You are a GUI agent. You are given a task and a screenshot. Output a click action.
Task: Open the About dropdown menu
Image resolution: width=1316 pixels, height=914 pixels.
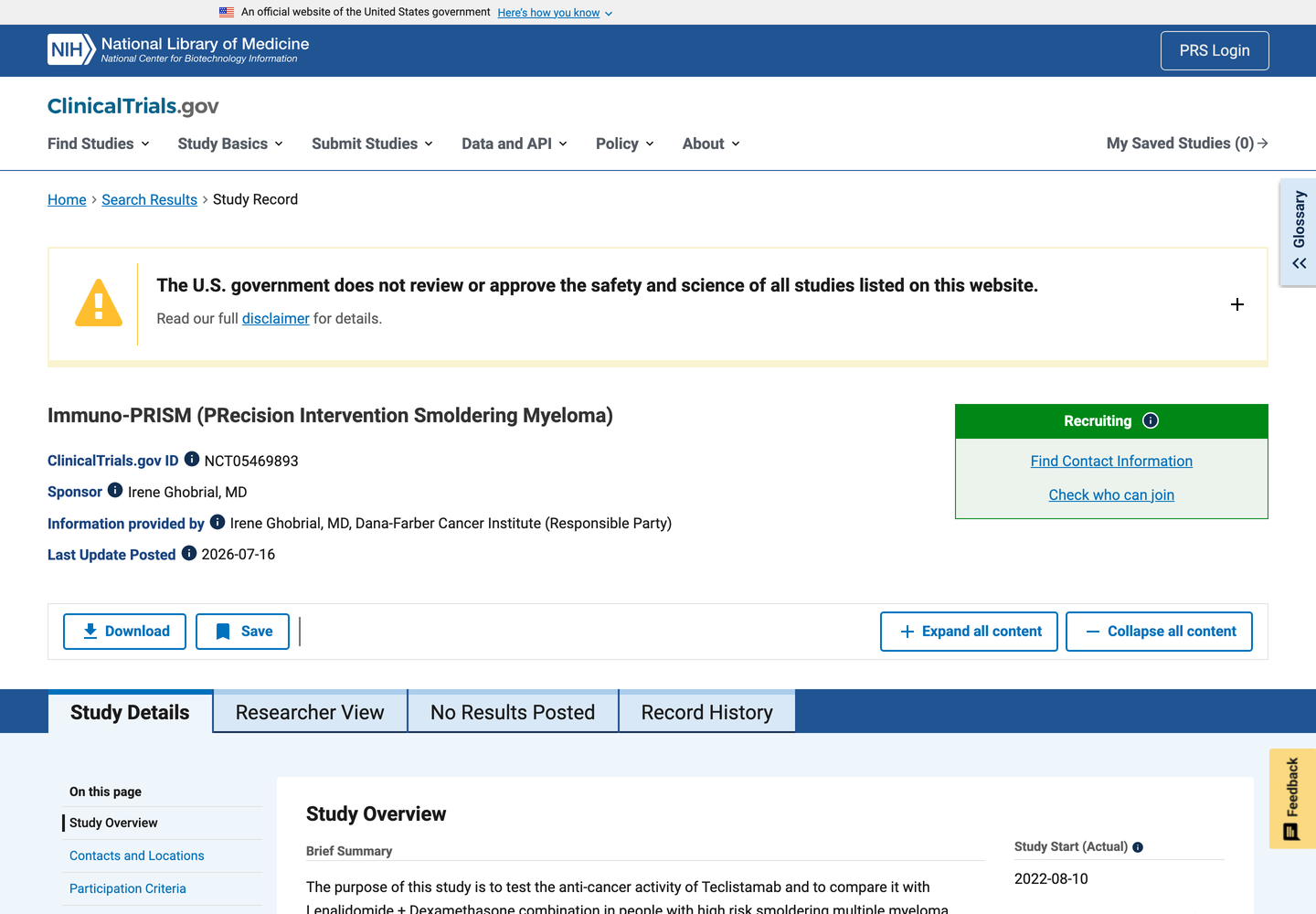point(711,143)
